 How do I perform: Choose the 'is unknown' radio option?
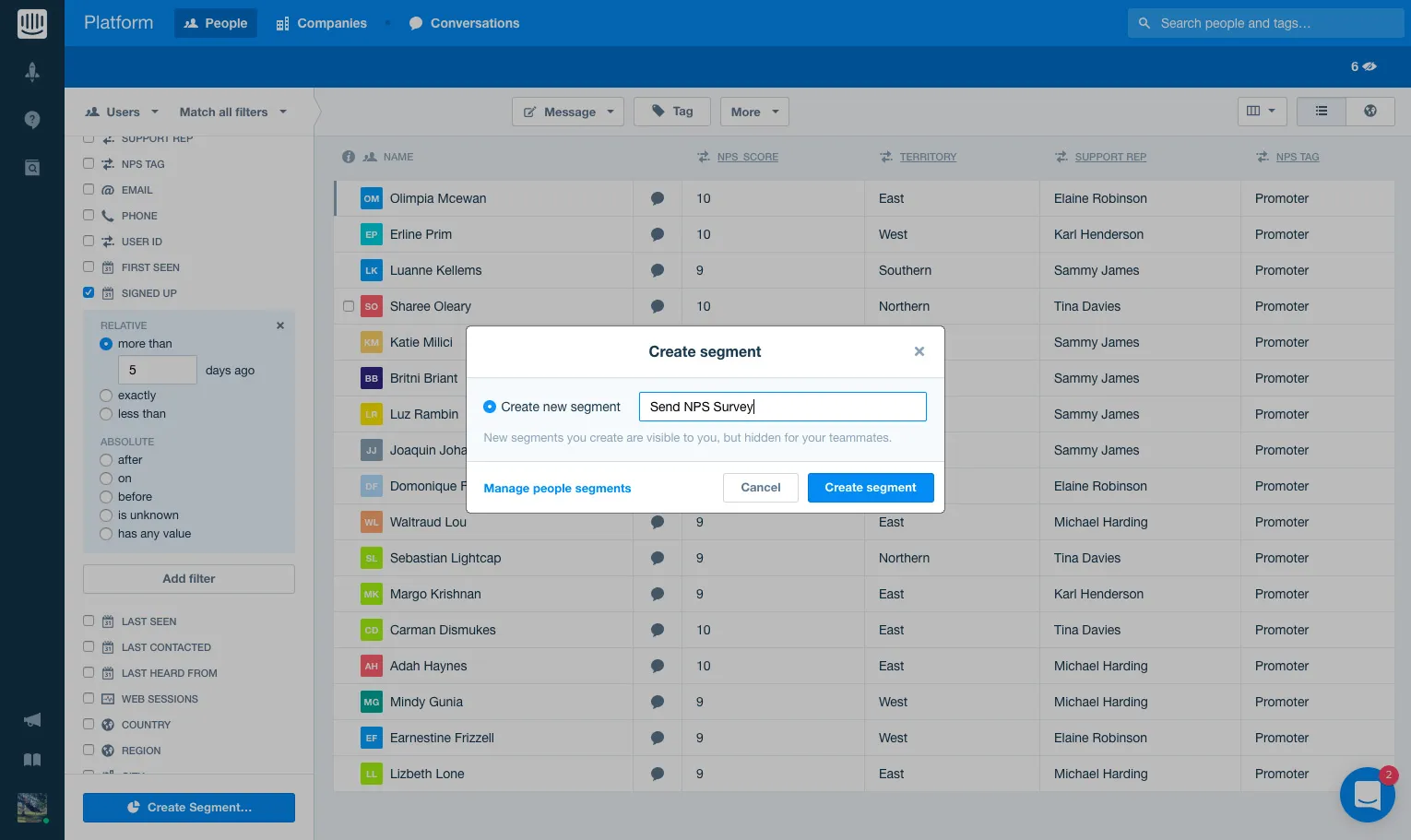[x=106, y=515]
